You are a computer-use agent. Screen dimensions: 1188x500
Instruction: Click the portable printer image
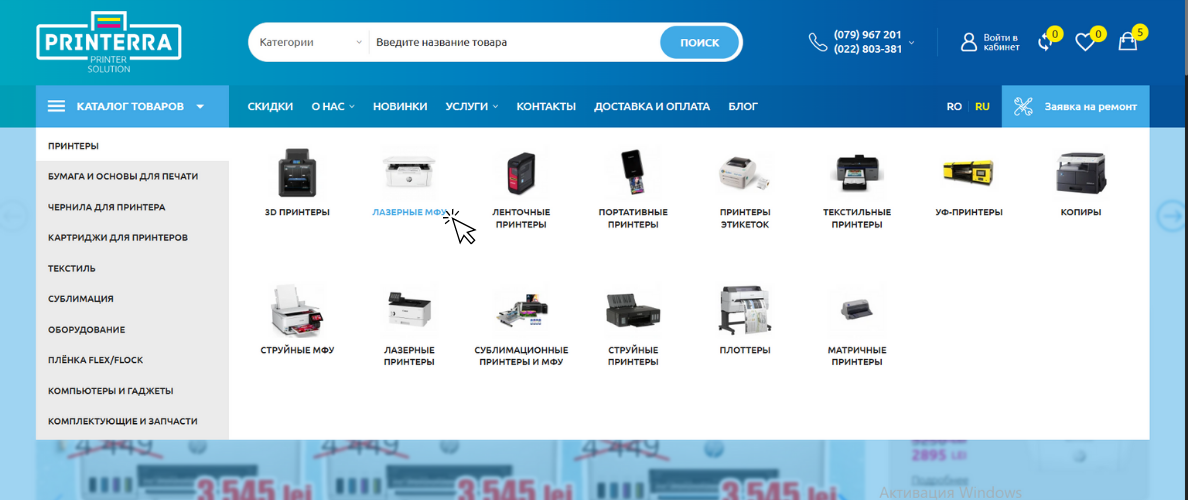point(633,173)
